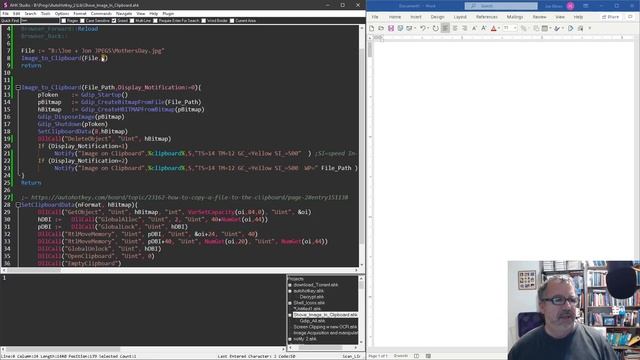Open the Design tab in Word
The image size is (640, 360).
[437, 17]
